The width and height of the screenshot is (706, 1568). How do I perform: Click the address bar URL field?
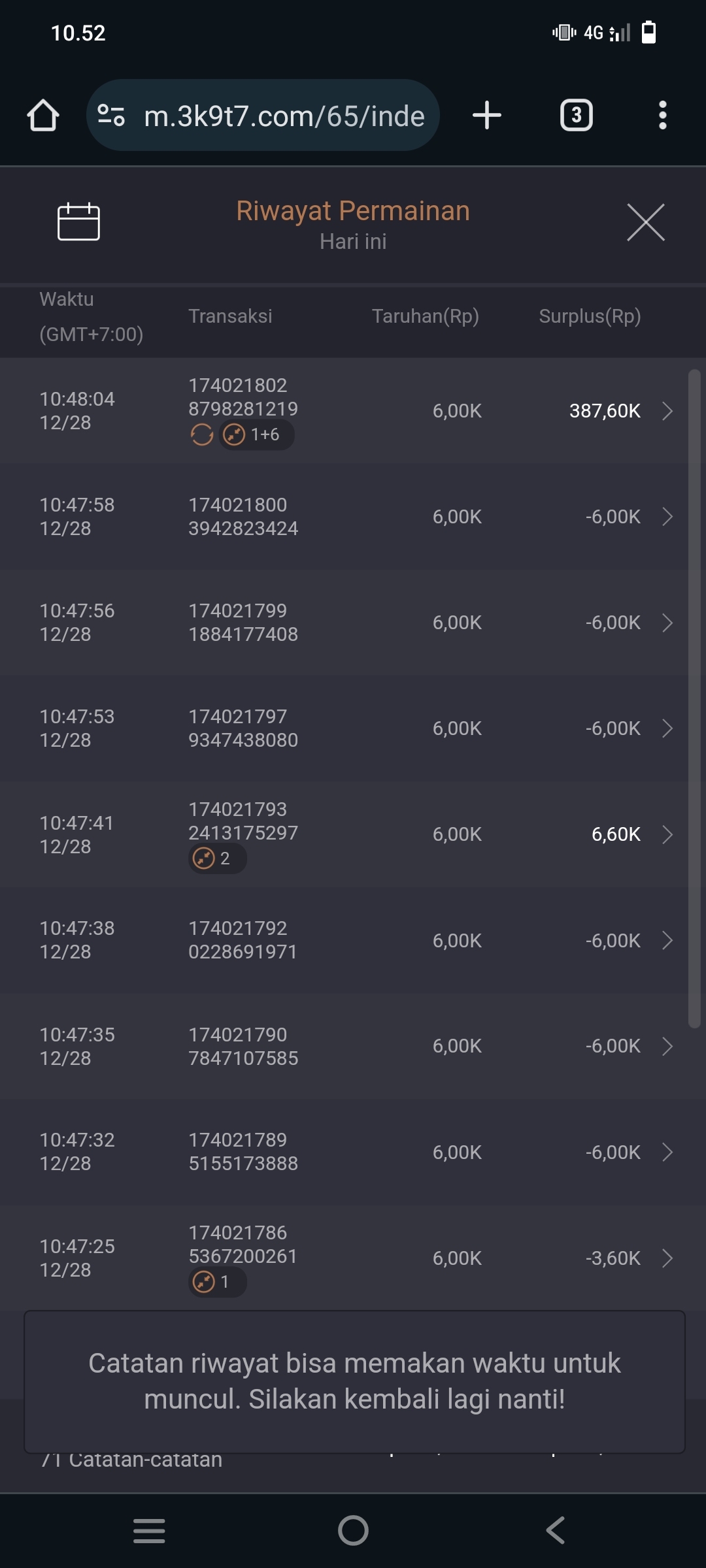(284, 116)
